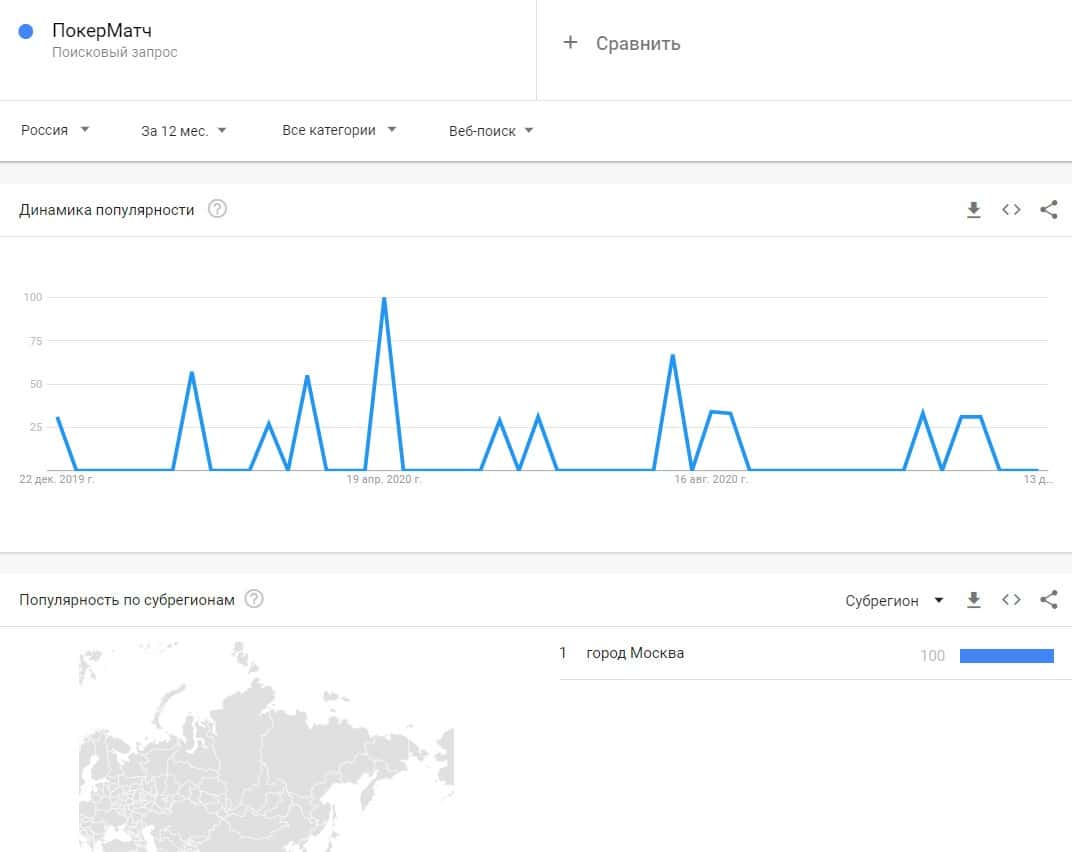Click the blue bar for город Москва
This screenshot has height=852, width=1072.
click(x=1006, y=656)
